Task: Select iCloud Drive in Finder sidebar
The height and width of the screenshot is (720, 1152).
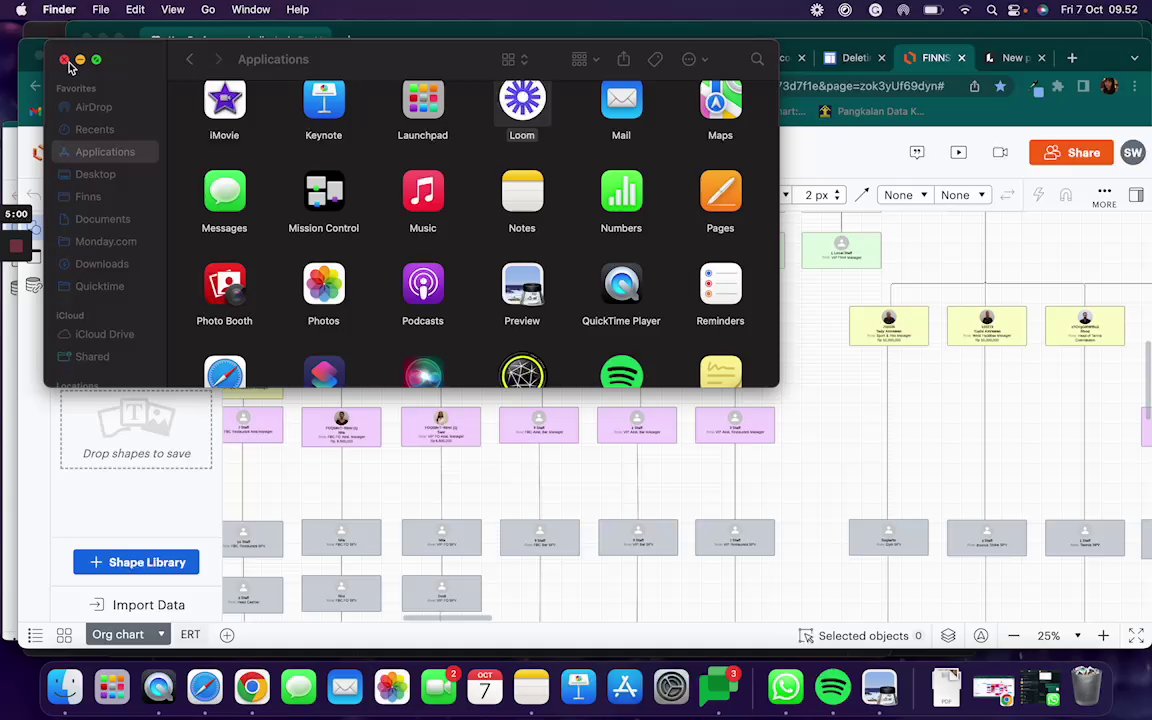Action: (104, 334)
